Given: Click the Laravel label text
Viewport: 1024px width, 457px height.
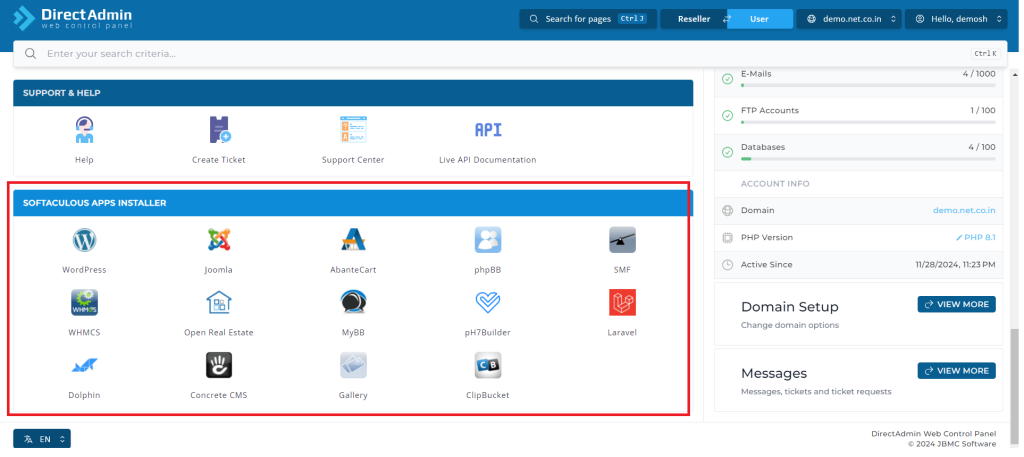Looking at the screenshot, I should tap(622, 332).
